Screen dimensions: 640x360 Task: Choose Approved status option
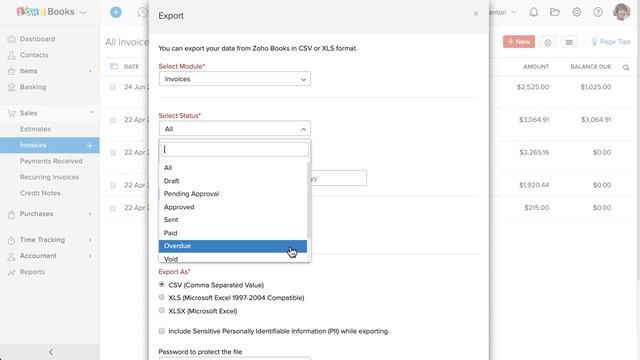[x=233, y=207]
